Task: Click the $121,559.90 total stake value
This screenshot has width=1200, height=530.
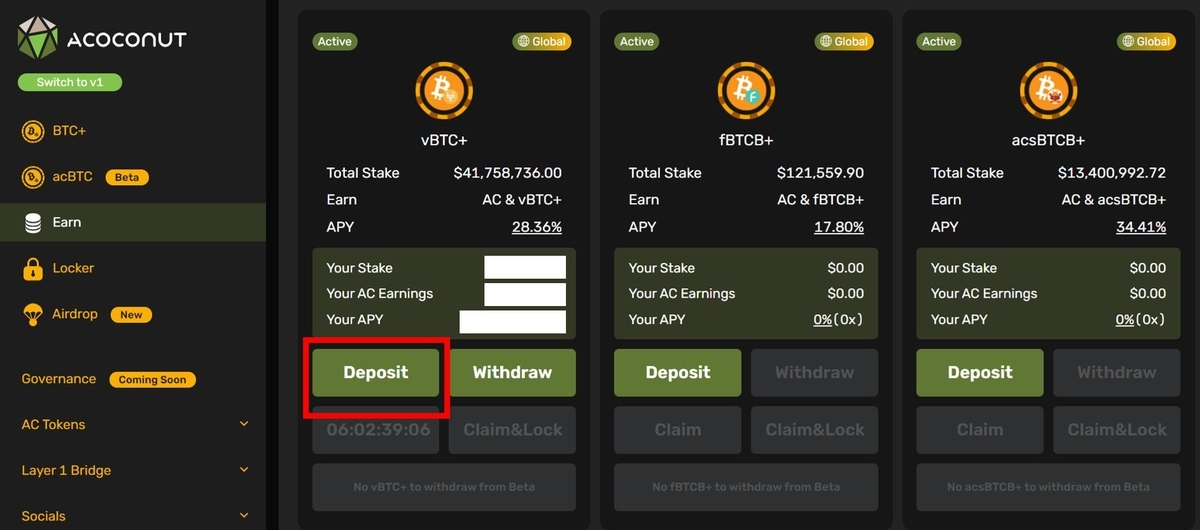Action: click(x=820, y=173)
